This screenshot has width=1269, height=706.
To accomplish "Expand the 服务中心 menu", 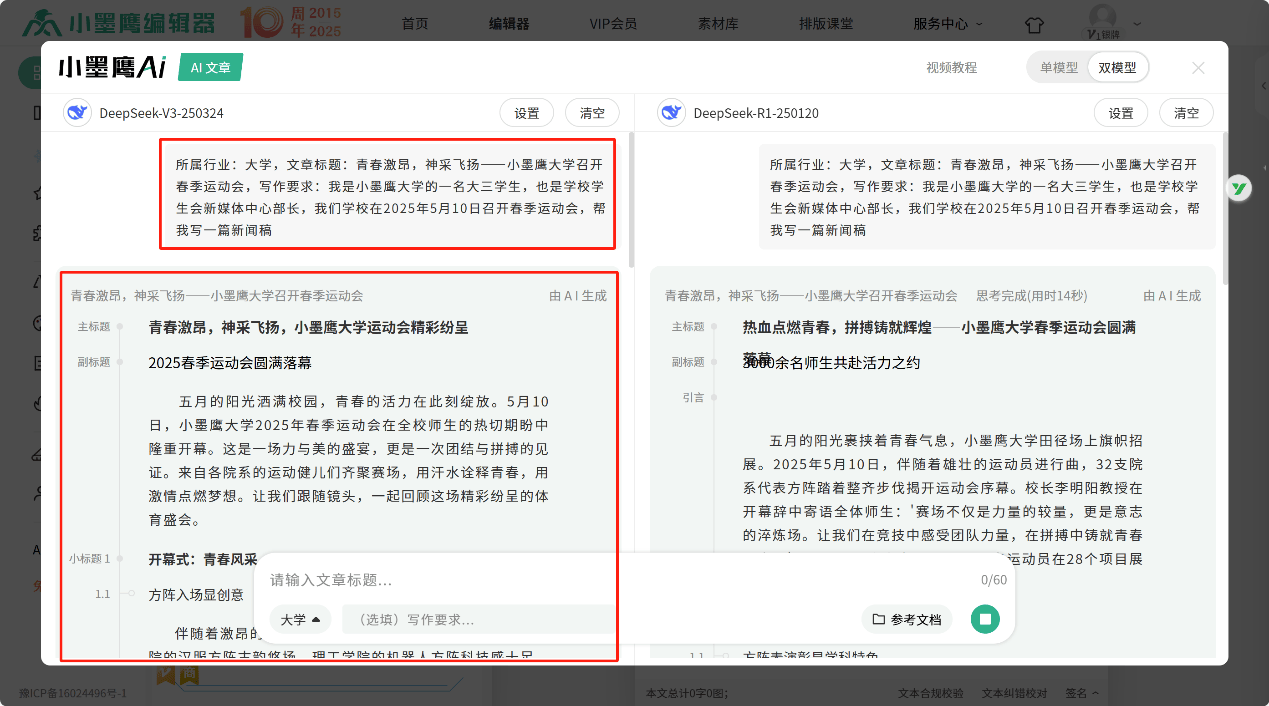I will tap(947, 23).
